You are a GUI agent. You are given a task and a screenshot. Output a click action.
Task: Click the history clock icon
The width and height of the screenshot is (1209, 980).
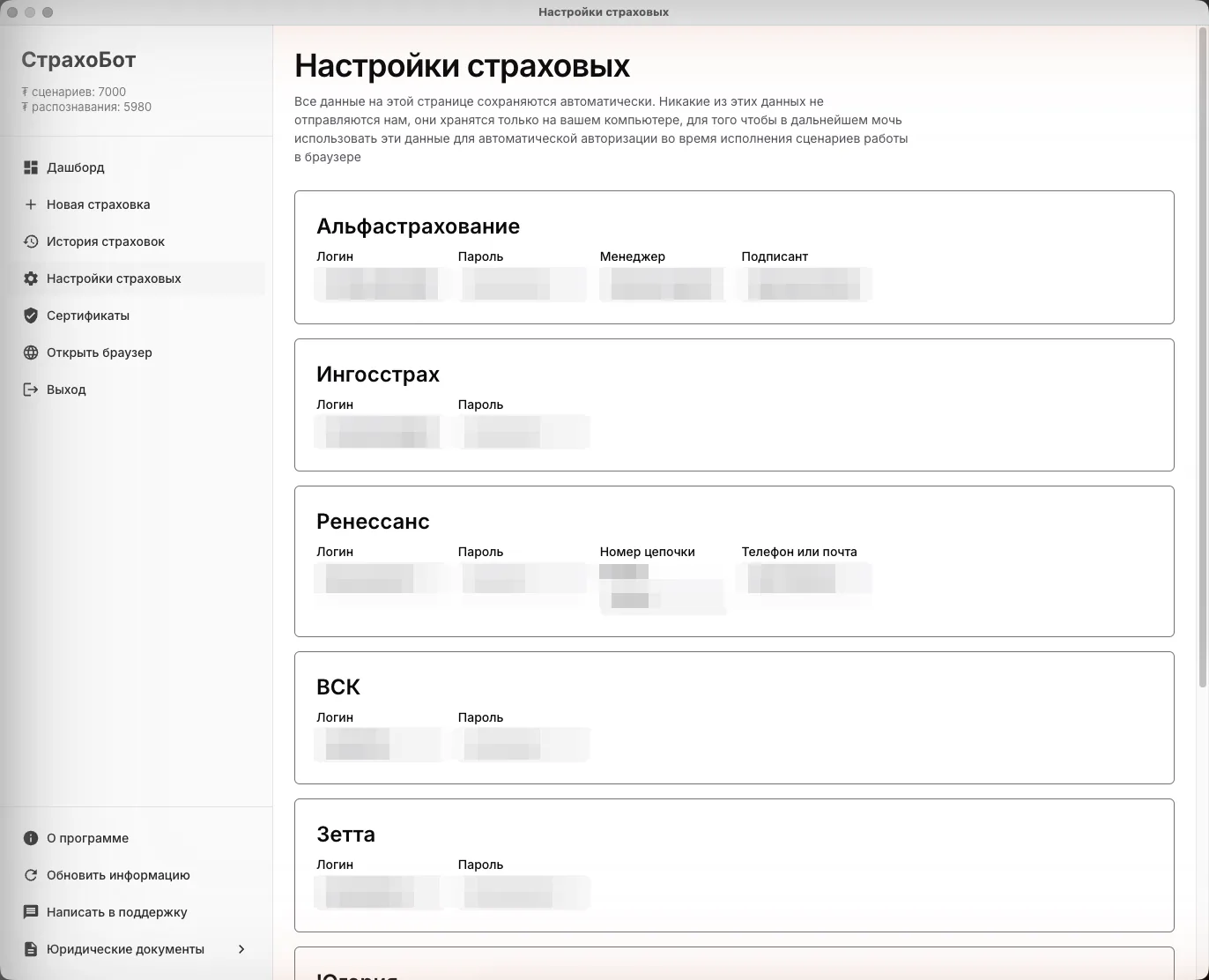click(x=31, y=241)
